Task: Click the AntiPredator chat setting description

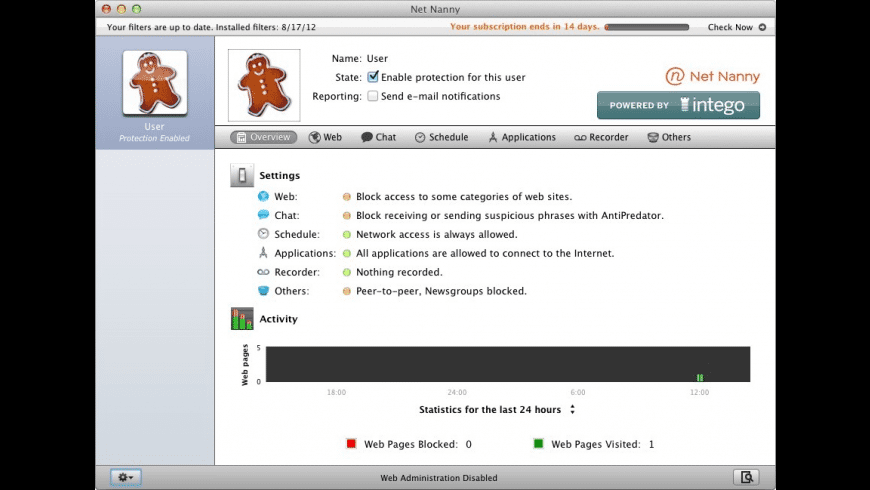Action: 509,215
